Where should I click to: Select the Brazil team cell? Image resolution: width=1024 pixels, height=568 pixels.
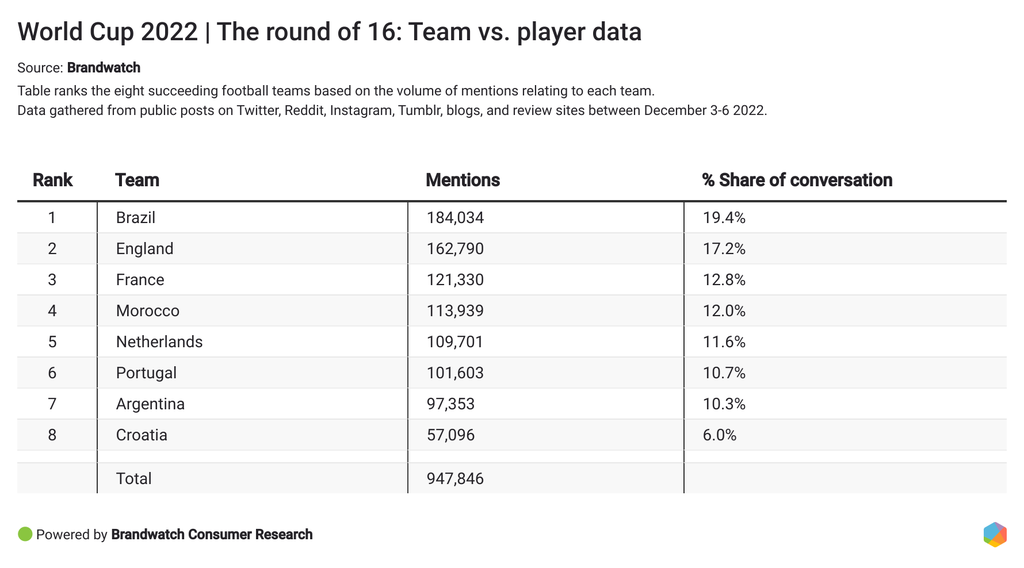pos(136,218)
